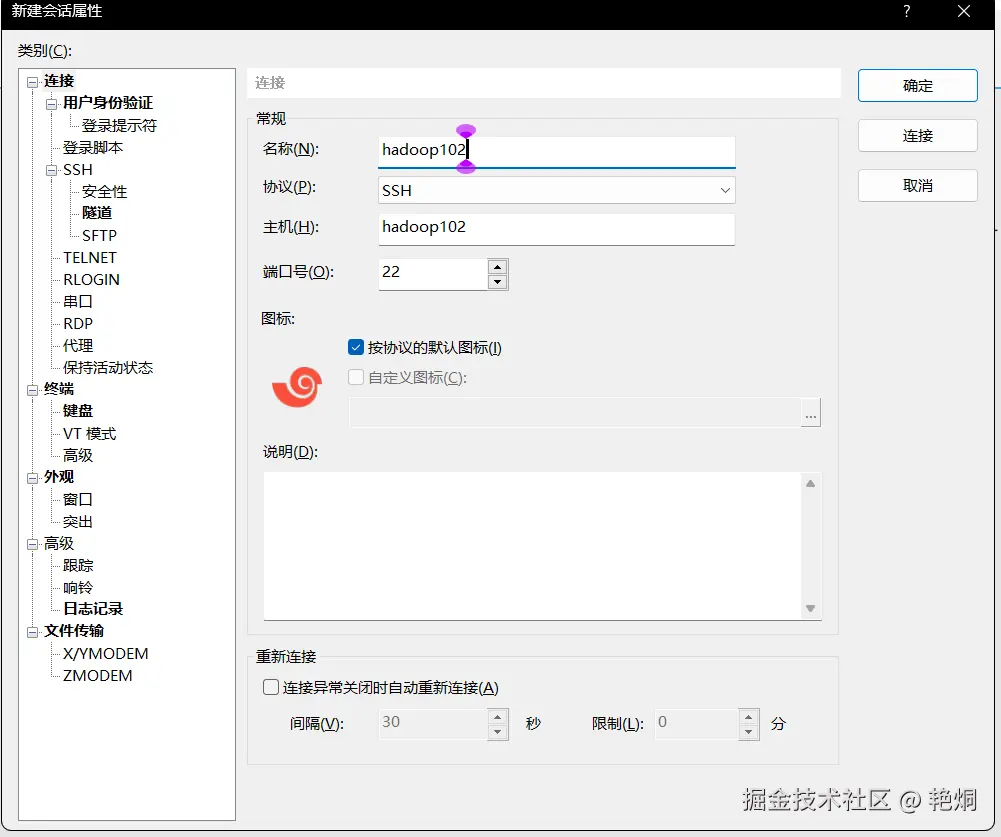Screen dimensions: 1001x837
Task: Select 日志记录 in the category tree
Action: point(92,608)
